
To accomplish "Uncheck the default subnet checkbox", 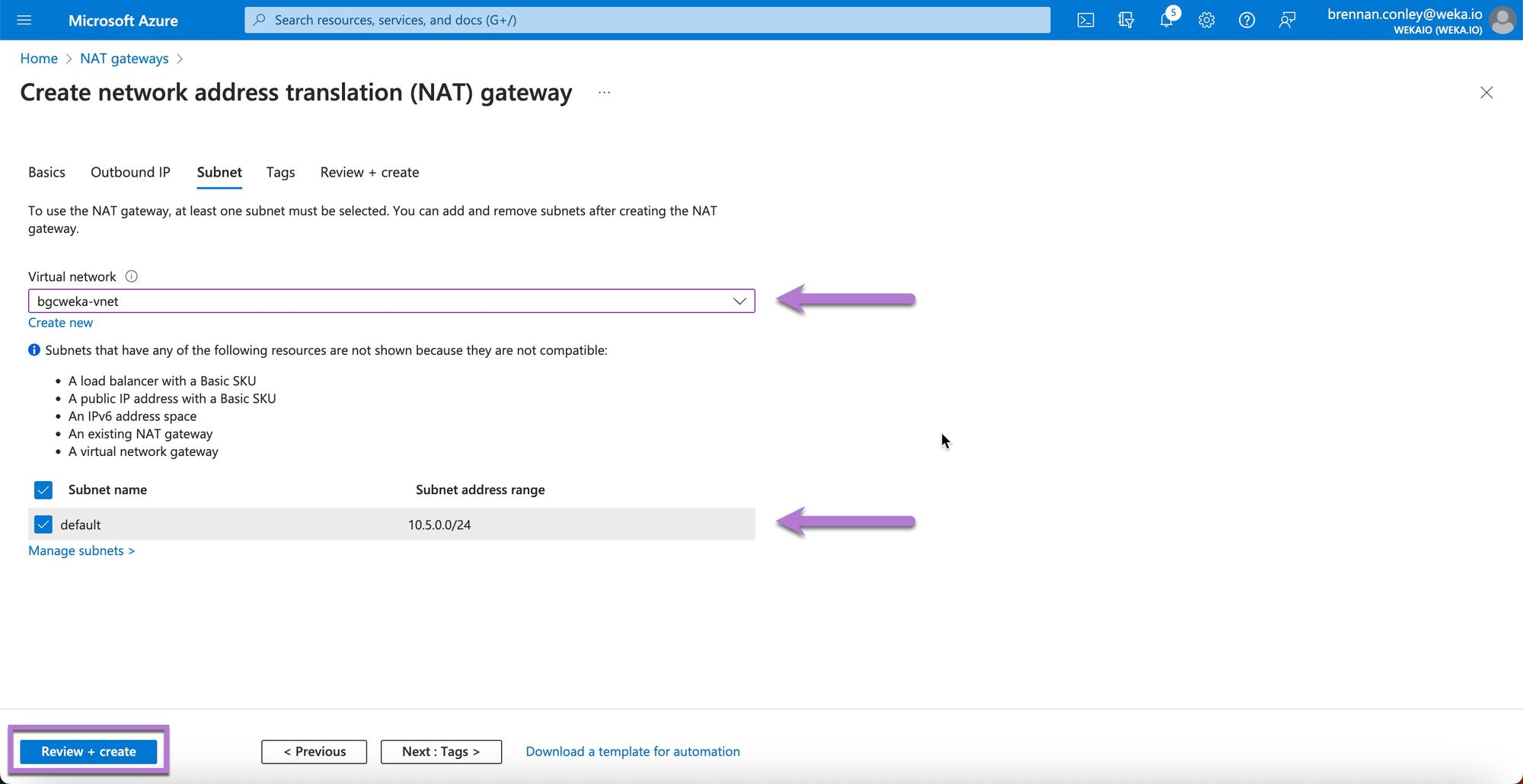I will (43, 524).
